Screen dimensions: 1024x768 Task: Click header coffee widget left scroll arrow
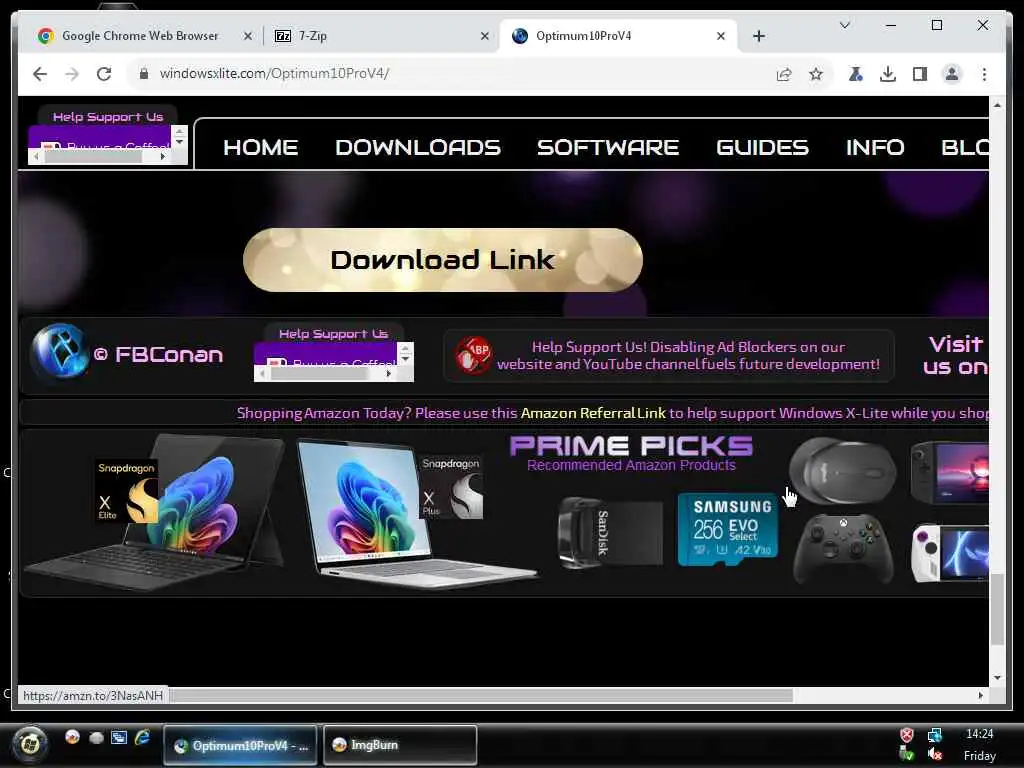pyautogui.click(x=37, y=157)
